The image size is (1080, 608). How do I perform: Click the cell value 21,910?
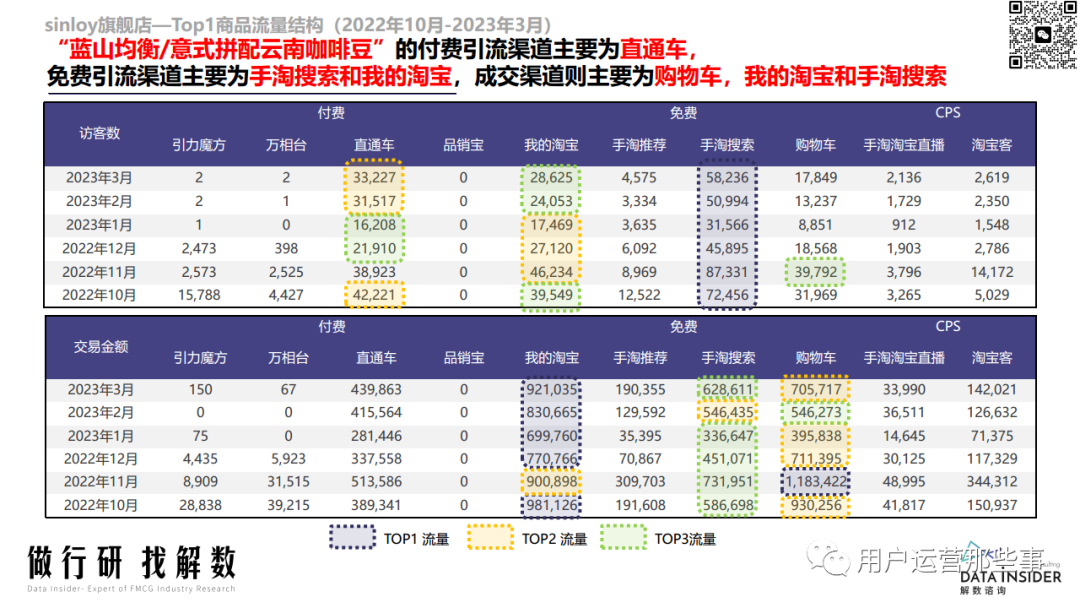(x=374, y=249)
